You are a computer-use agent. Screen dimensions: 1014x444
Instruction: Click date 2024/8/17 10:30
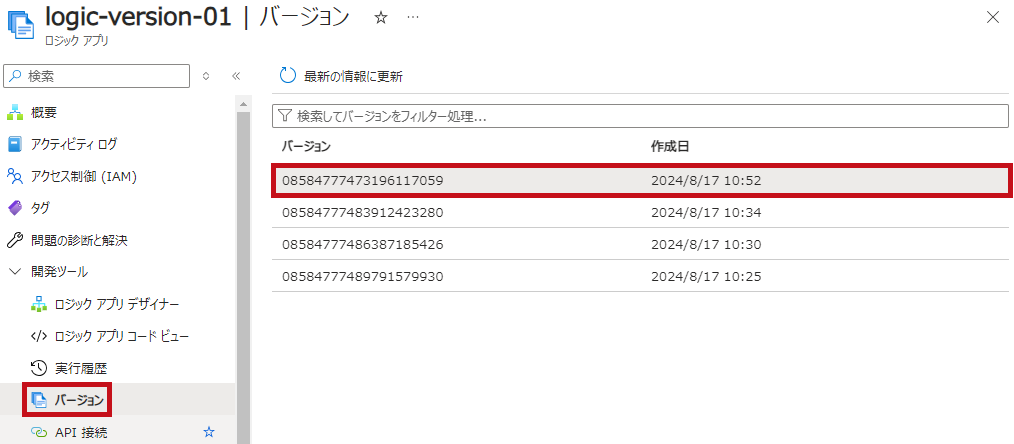pyautogui.click(x=706, y=244)
